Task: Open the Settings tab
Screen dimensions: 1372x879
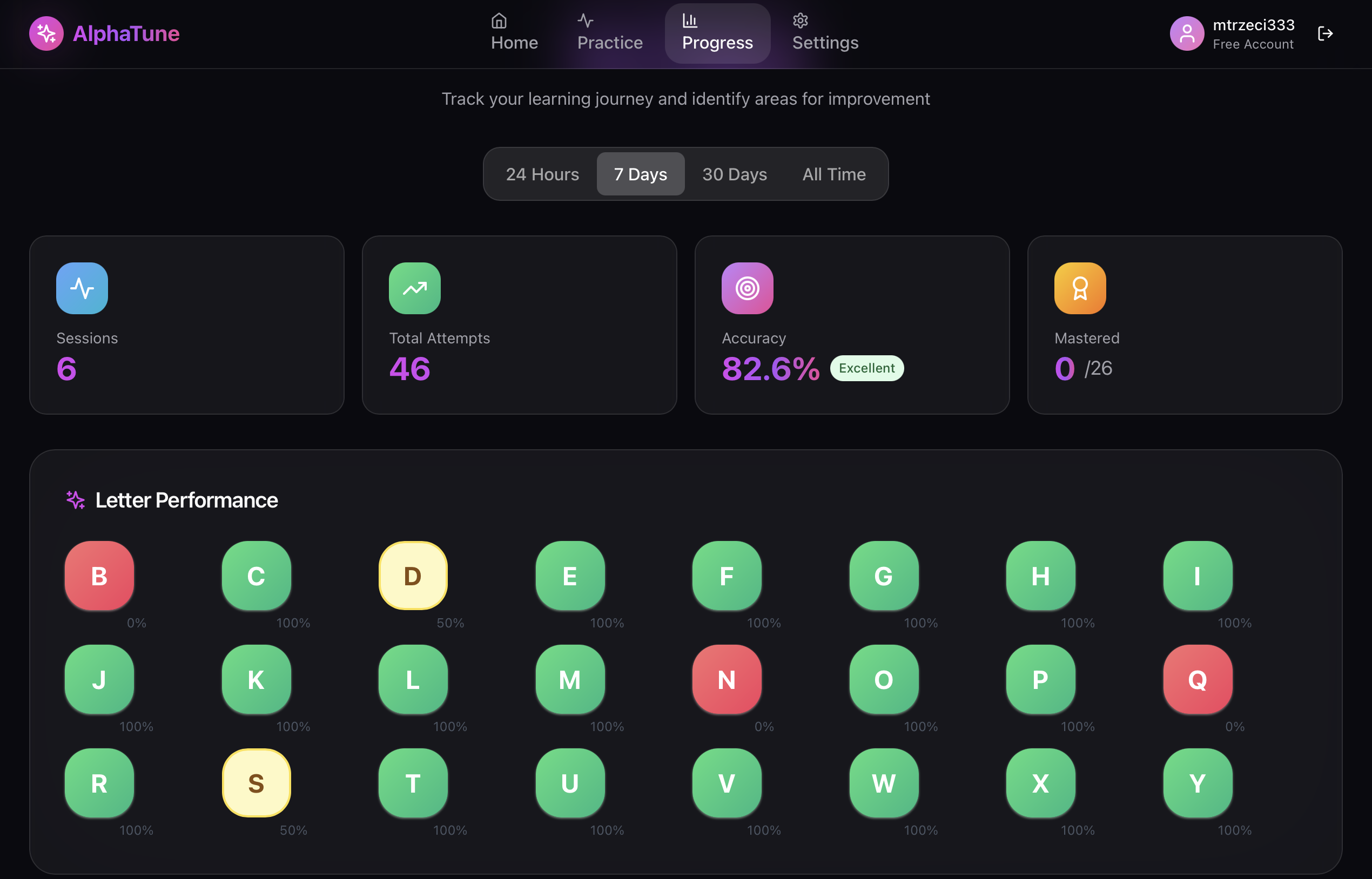Action: [824, 33]
